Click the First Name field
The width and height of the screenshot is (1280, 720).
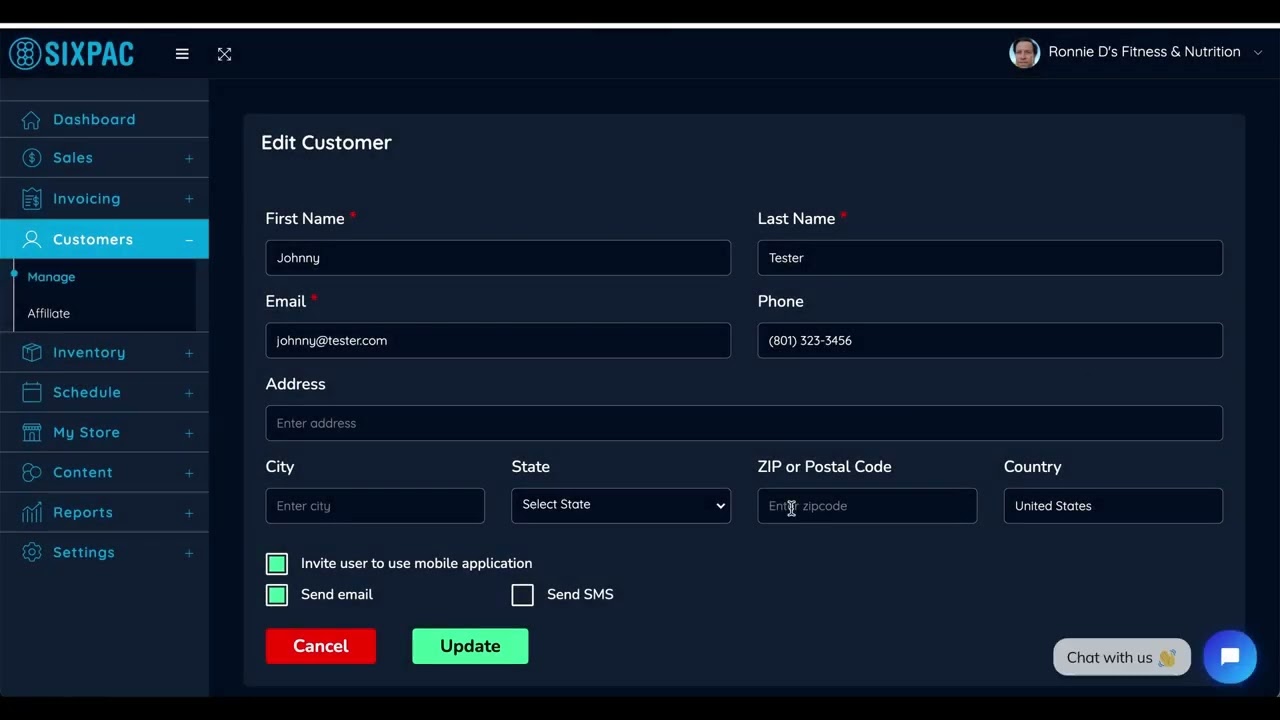(x=498, y=258)
